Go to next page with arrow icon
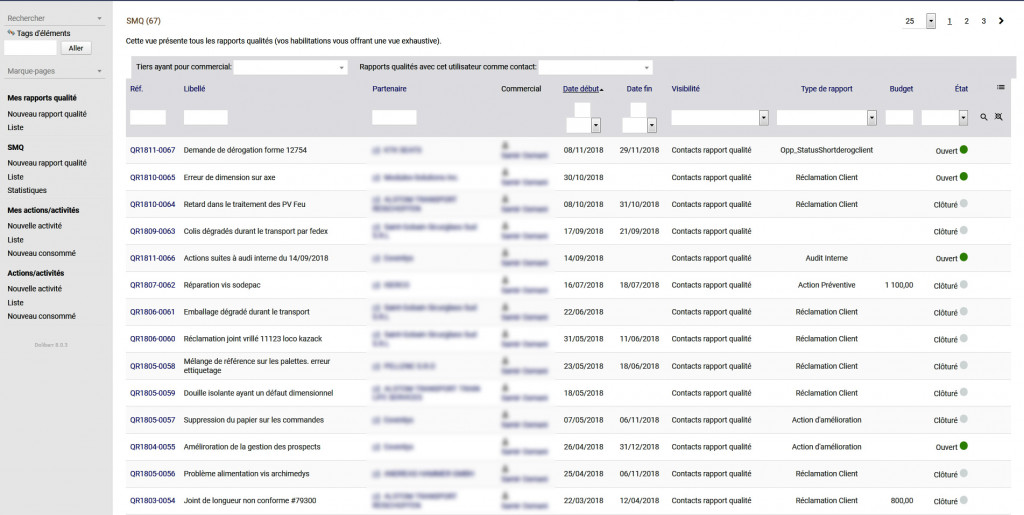1024x515 pixels. [1001, 21]
